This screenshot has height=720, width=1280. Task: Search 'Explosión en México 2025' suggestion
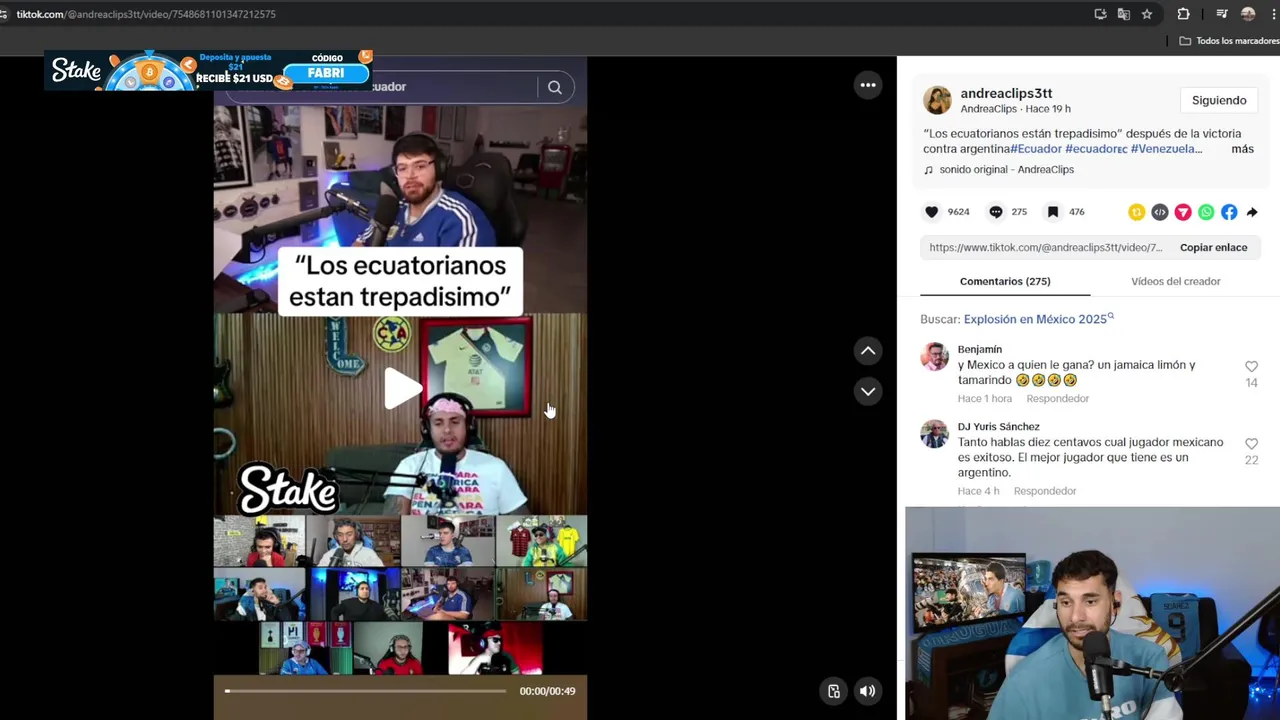tap(1038, 319)
